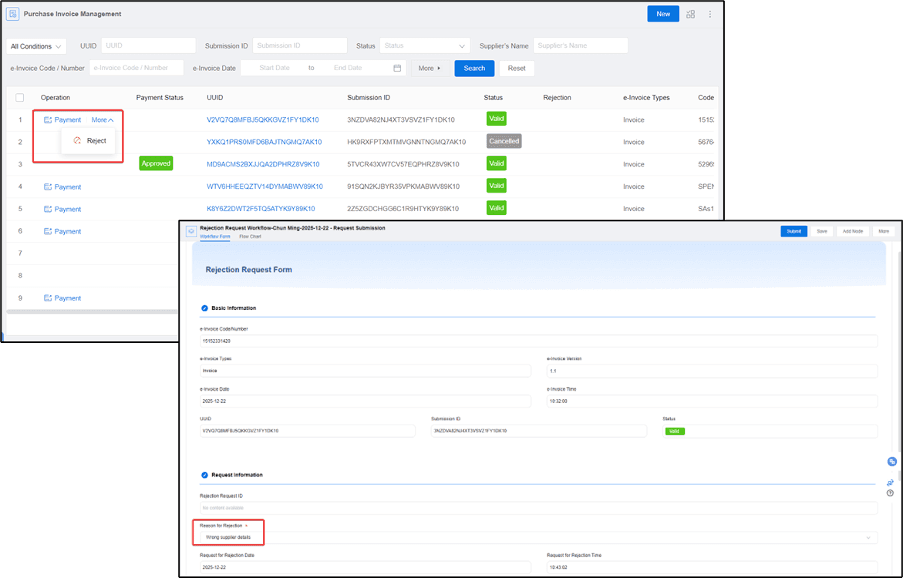Screen dimensions: 904x578
Task: Click the Operation column header
Action: (55, 97)
